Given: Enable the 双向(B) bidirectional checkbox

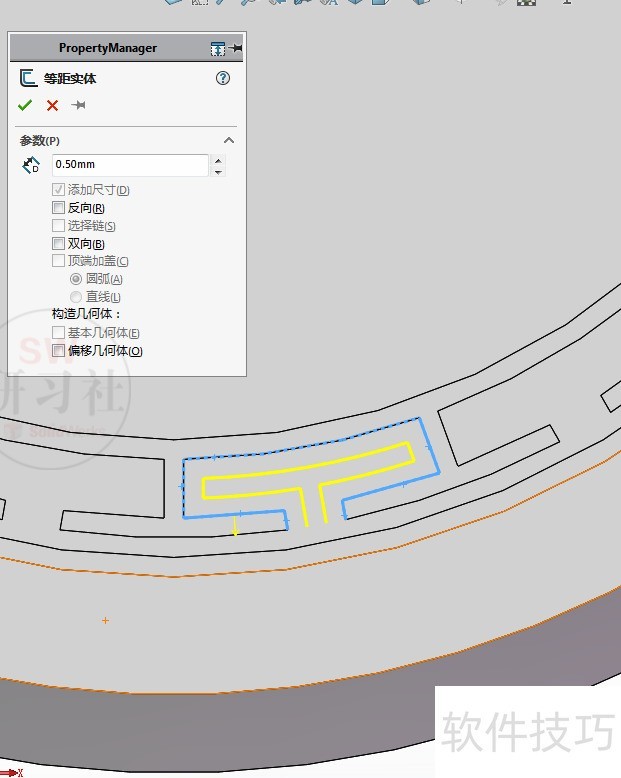Looking at the screenshot, I should (x=58, y=243).
